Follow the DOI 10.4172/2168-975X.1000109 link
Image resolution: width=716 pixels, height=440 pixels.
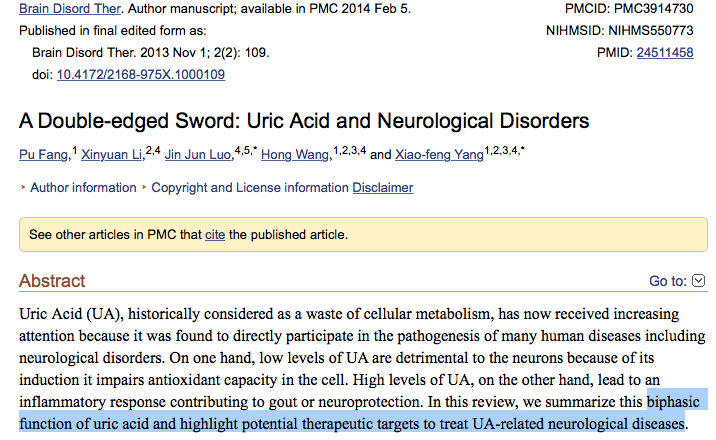140,74
